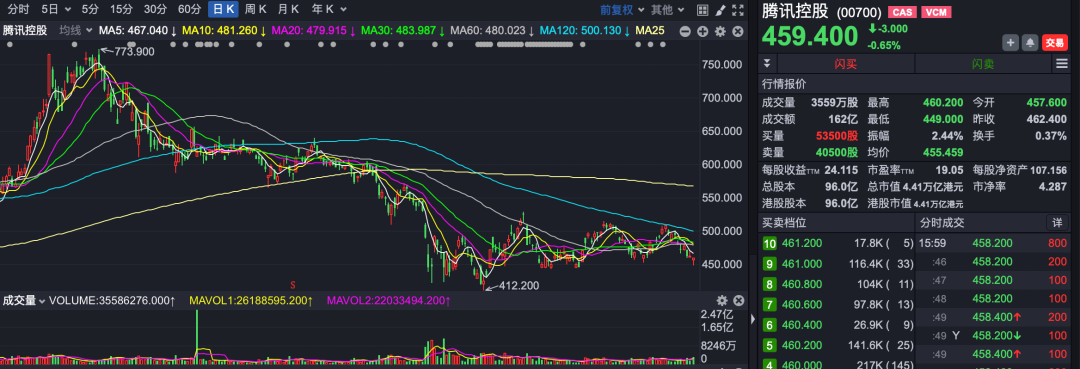The width and height of the screenshot is (1080, 369).
Task: Open trade details with 详 button
Action: pyautogui.click(x=1057, y=223)
